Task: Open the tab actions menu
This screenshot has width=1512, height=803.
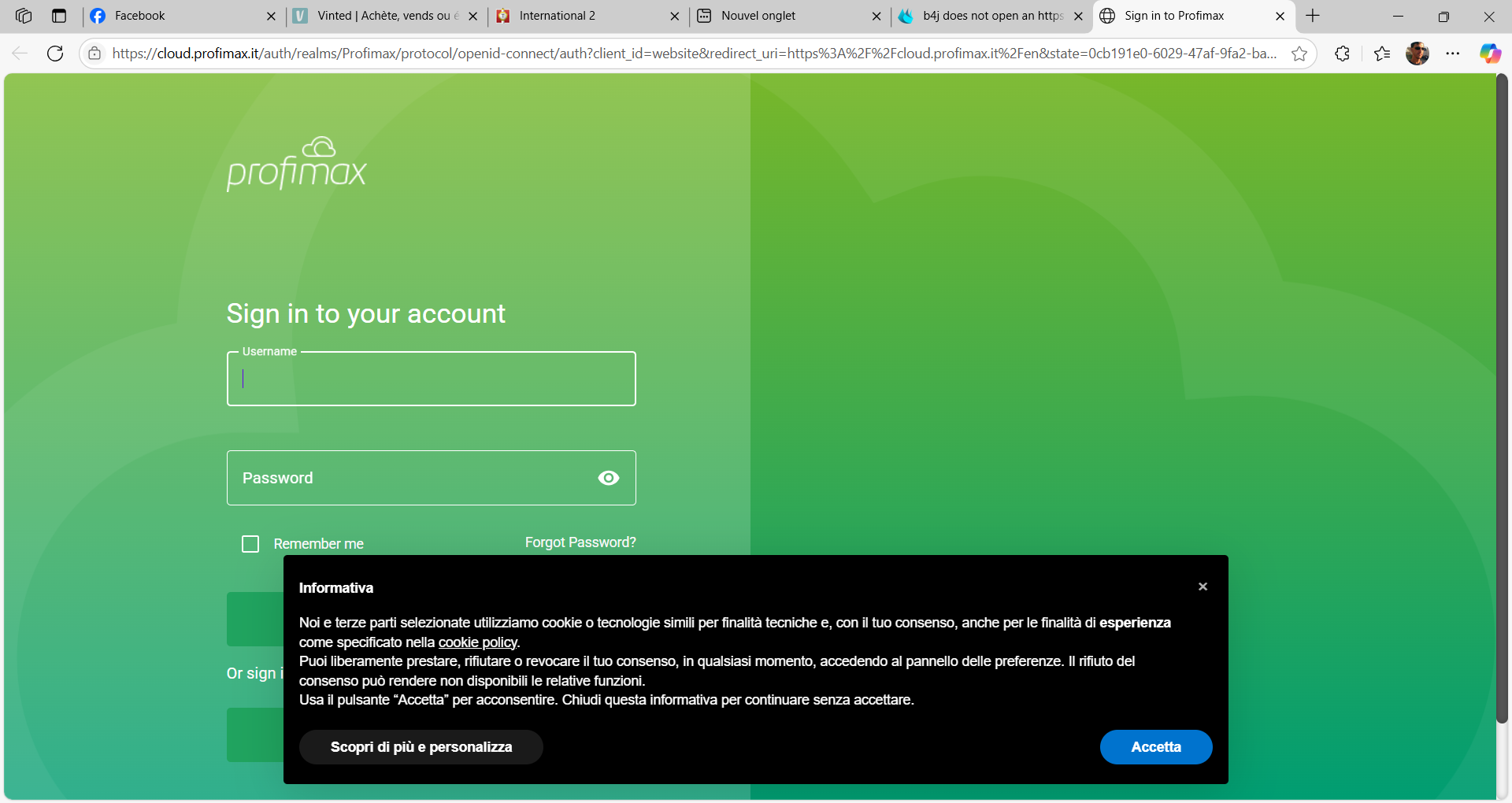Action: [59, 16]
